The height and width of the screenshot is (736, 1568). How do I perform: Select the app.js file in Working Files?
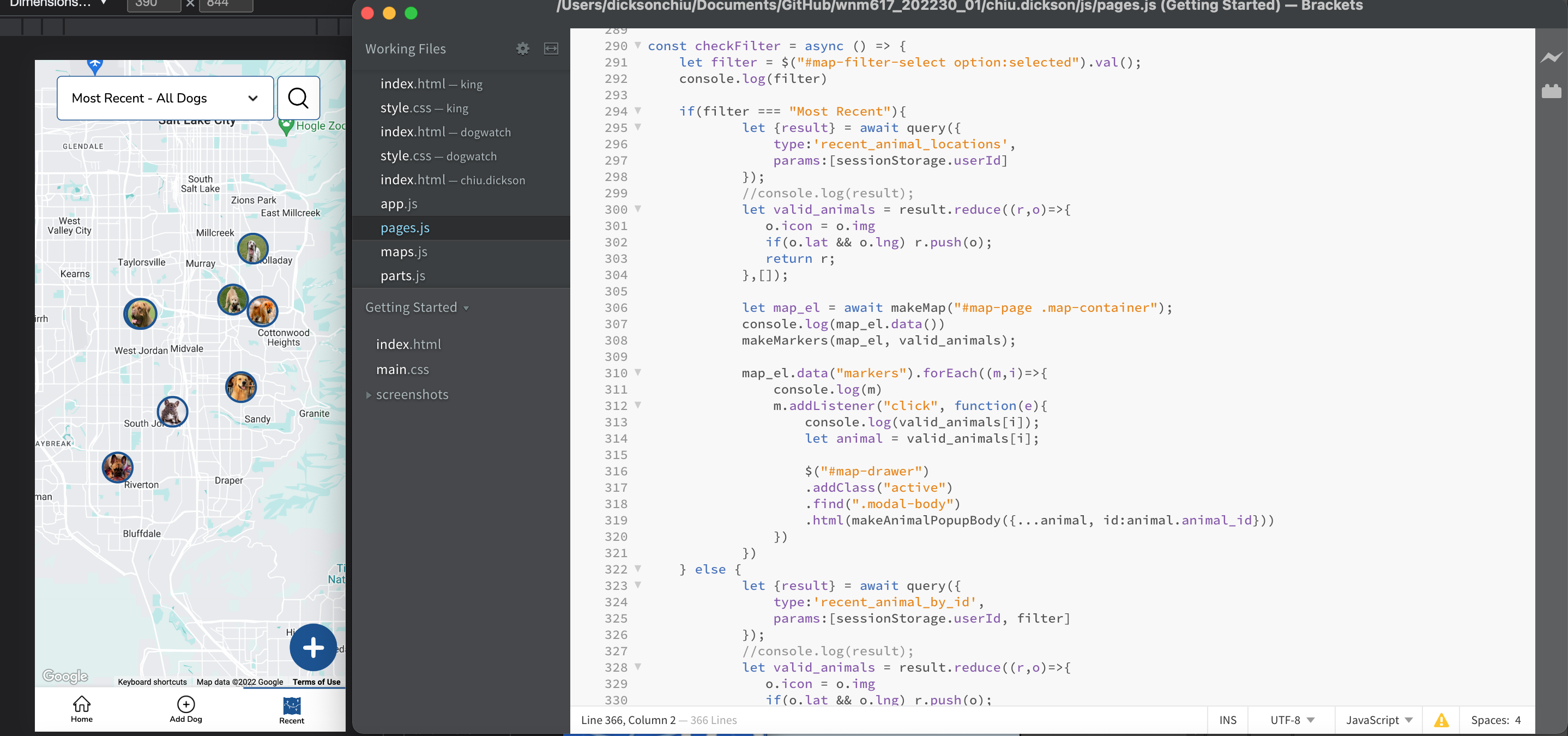(399, 203)
